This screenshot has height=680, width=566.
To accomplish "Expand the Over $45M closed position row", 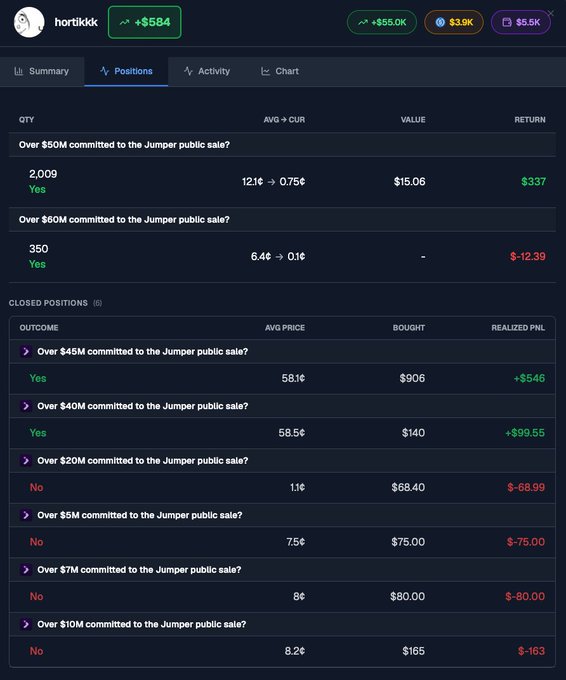I will point(26,351).
